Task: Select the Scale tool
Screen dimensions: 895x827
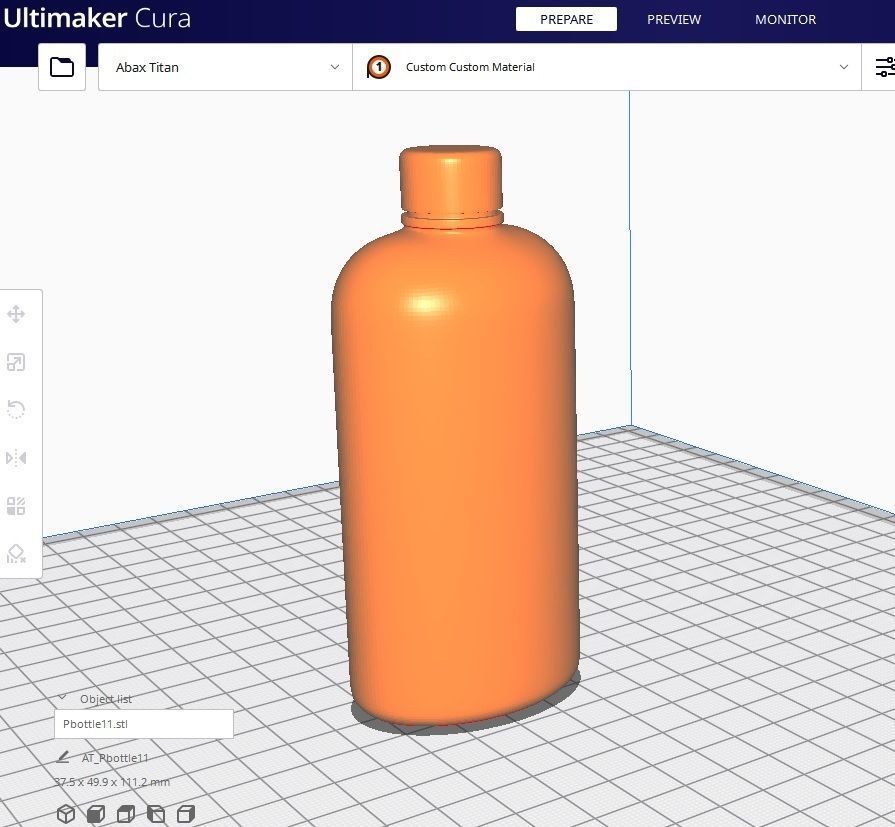Action: [x=16, y=362]
